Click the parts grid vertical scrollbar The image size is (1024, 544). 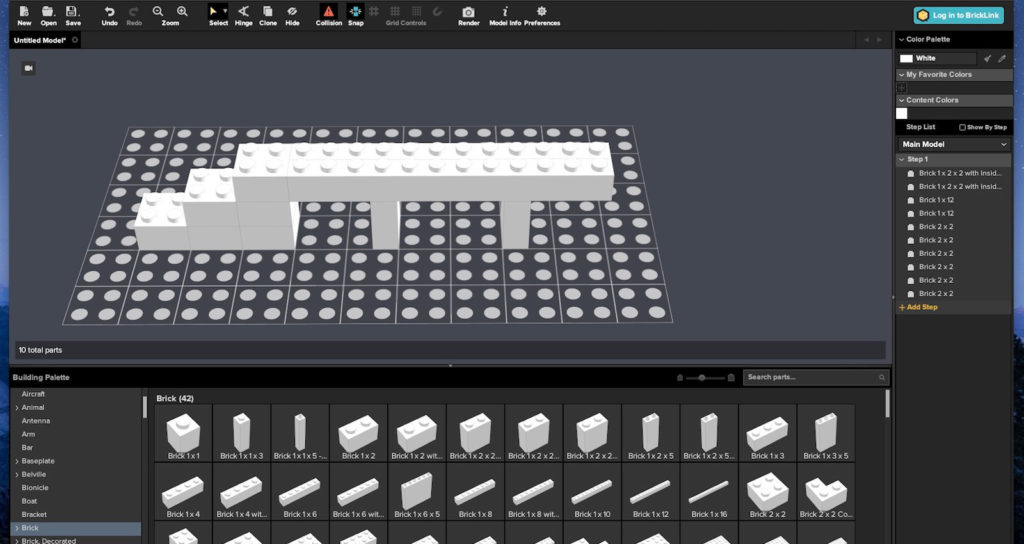[887, 404]
